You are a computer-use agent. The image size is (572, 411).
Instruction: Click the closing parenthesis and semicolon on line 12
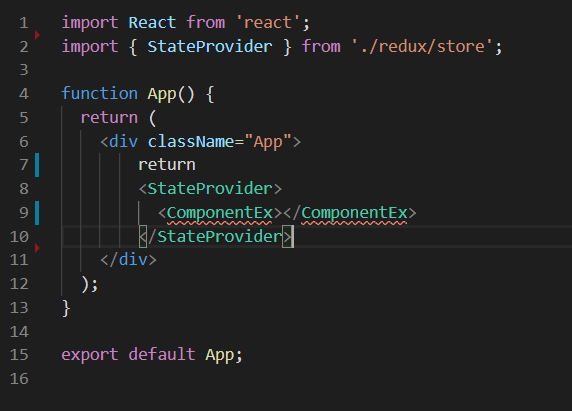[90, 284]
